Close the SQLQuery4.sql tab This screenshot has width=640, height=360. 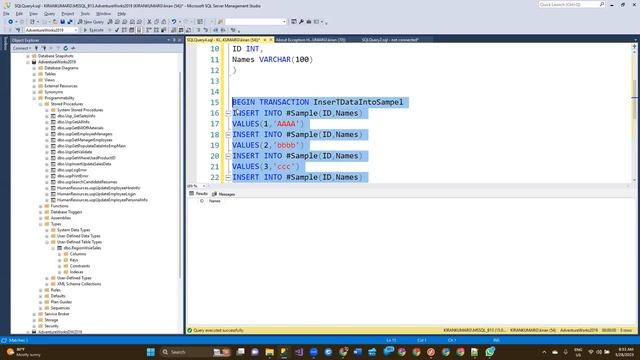(271, 40)
